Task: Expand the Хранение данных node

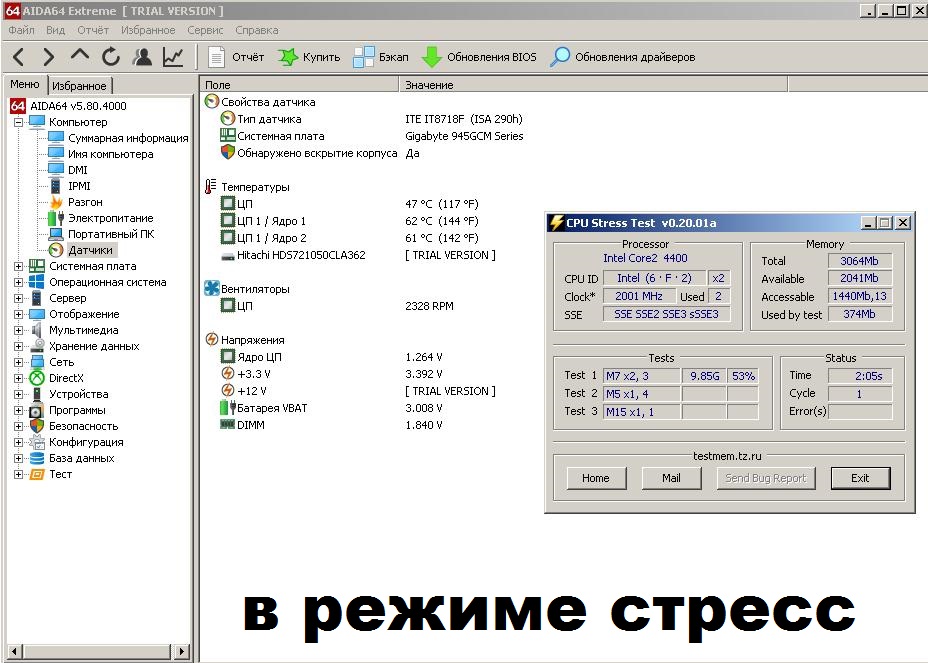Action: (x=18, y=346)
